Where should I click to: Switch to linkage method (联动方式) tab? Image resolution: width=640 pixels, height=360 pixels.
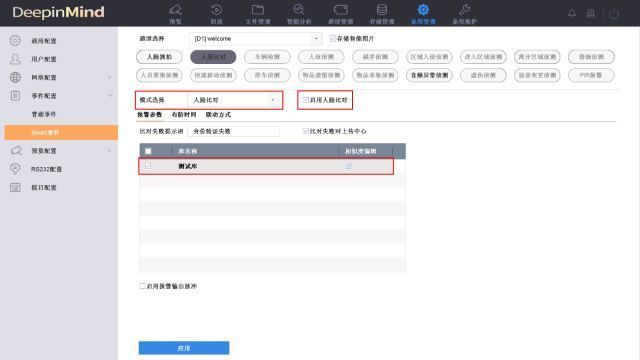pyautogui.click(x=218, y=115)
